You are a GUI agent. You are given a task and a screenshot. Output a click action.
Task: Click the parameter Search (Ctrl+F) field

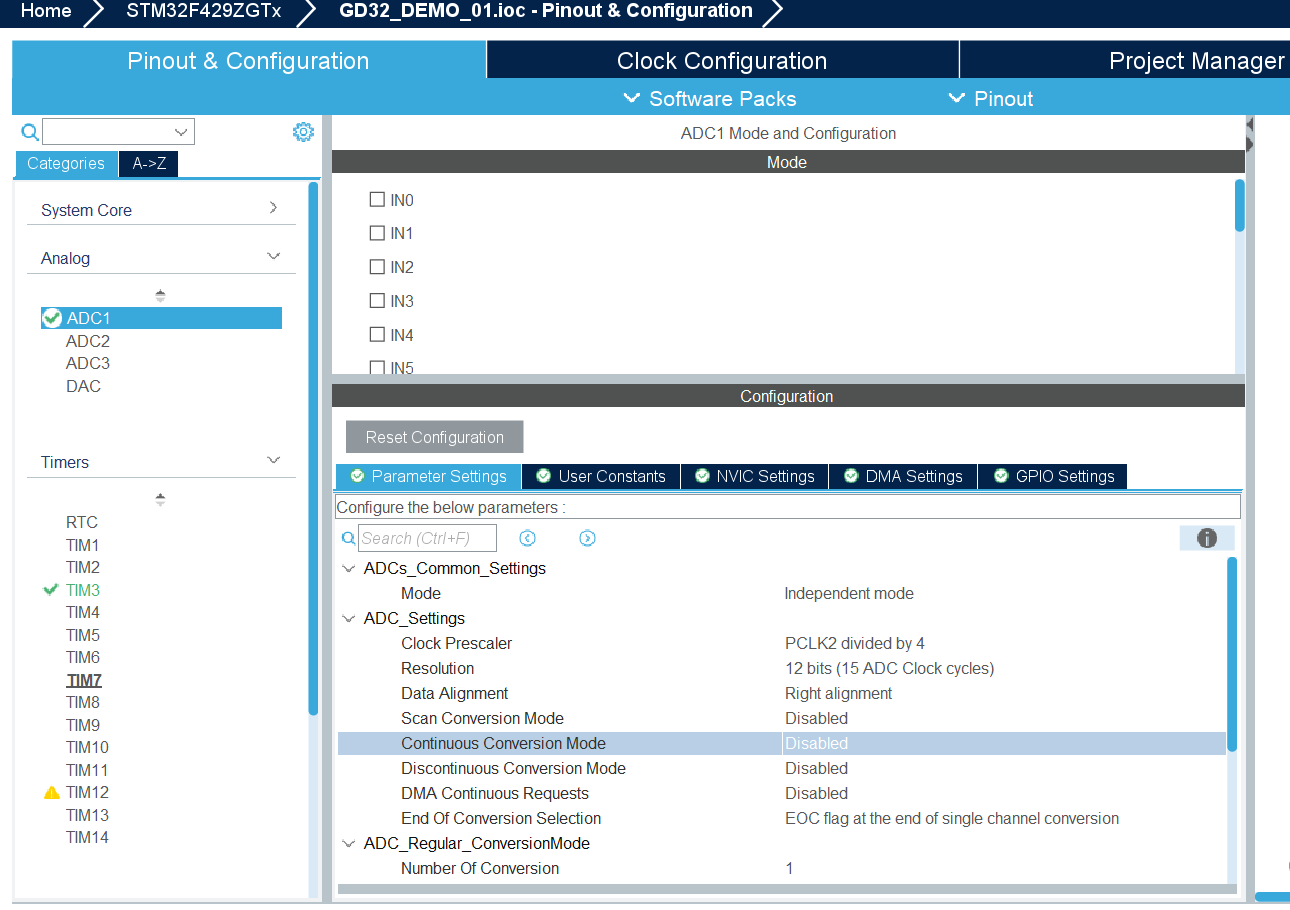428,538
